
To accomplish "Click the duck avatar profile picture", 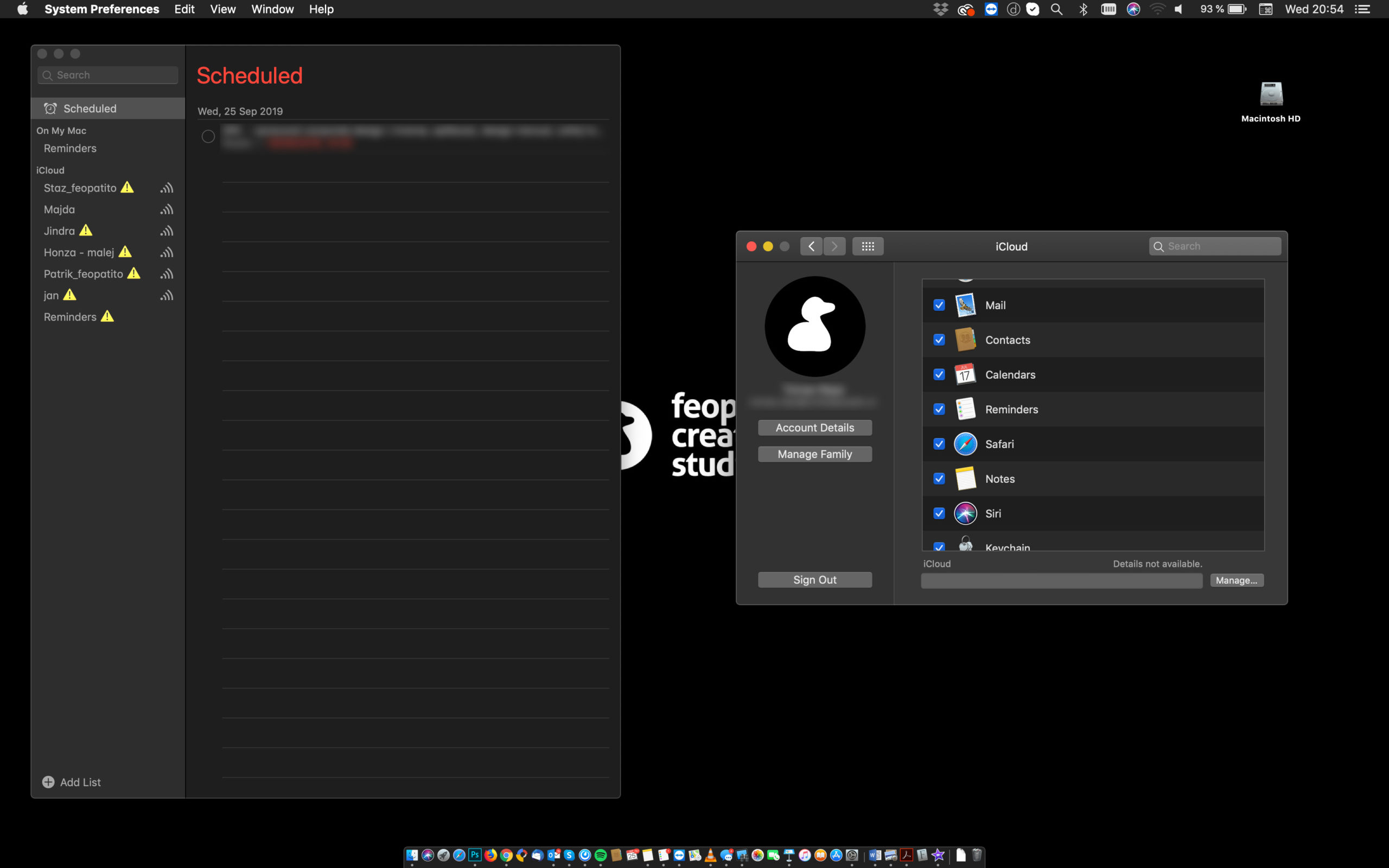I will pos(814,326).
